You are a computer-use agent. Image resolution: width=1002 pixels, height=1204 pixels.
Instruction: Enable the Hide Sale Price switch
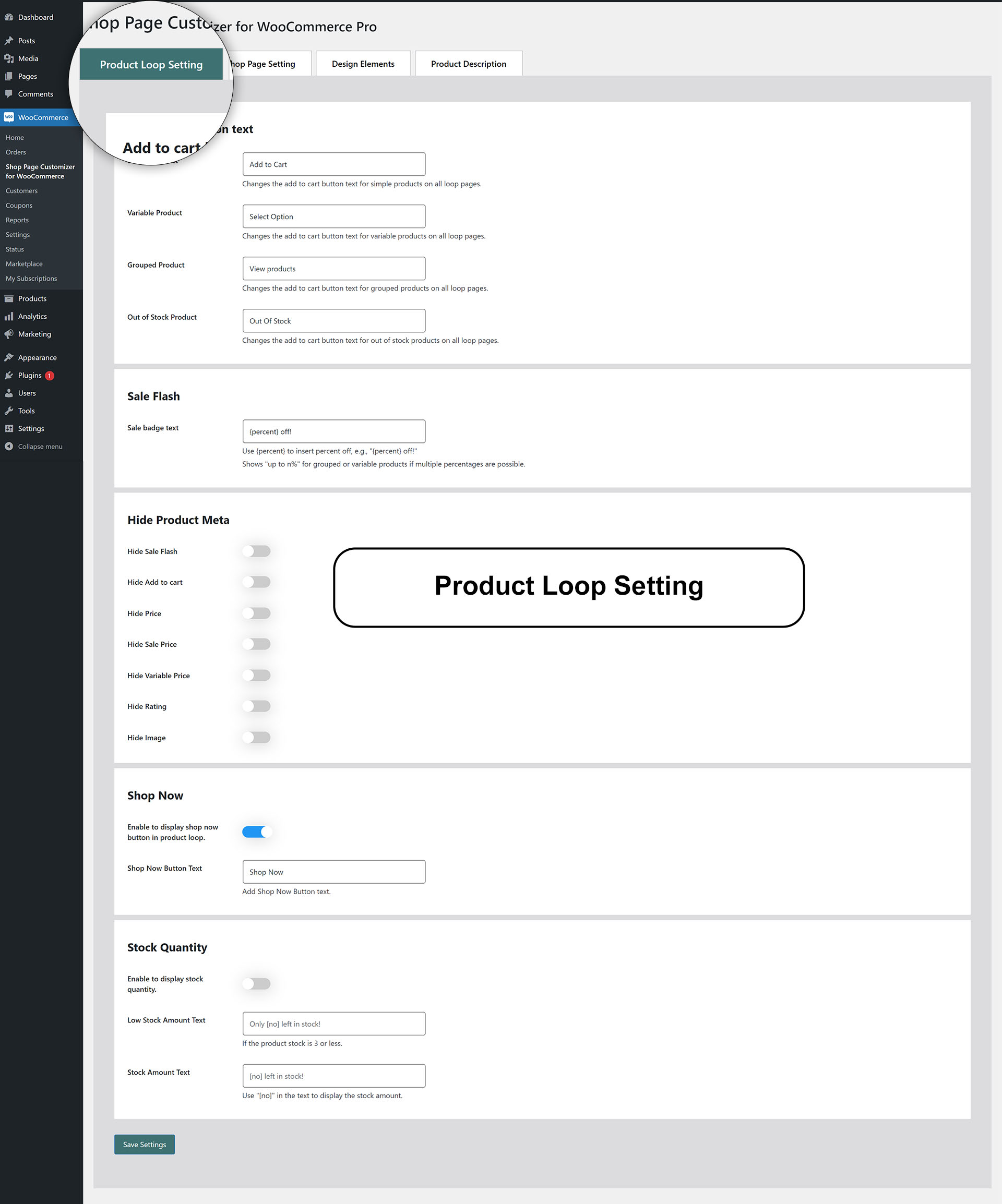[x=256, y=644]
